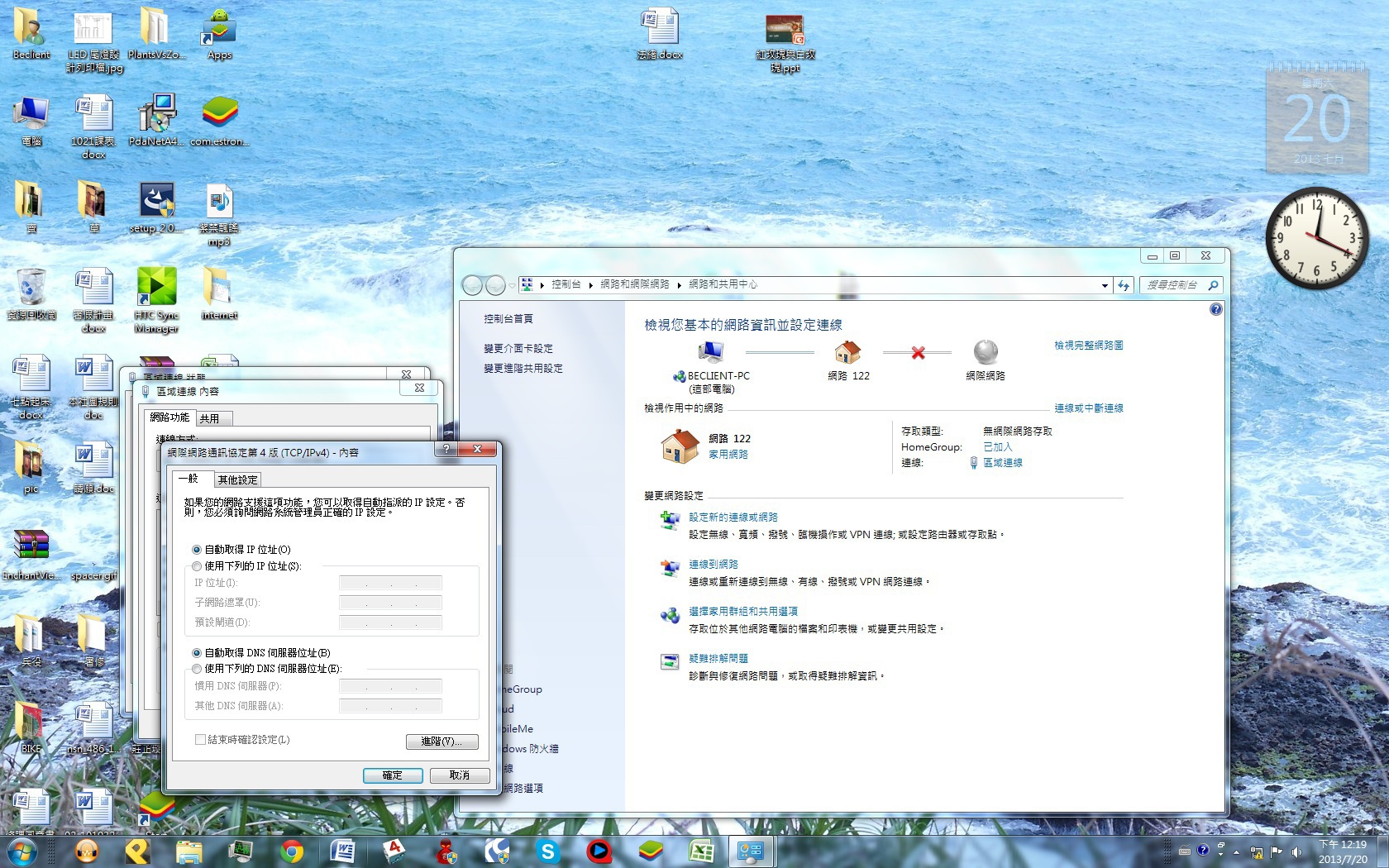The image size is (1389, 868).
Task: Click the address bar refresh icon
Action: tap(1124, 285)
